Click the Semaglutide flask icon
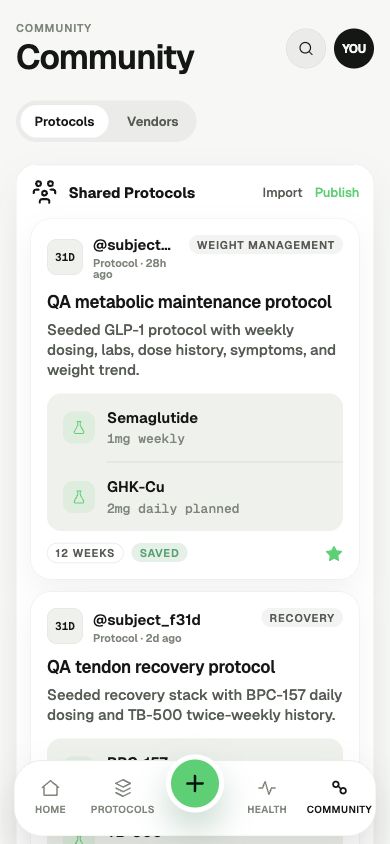The image size is (390, 844). tap(79, 428)
